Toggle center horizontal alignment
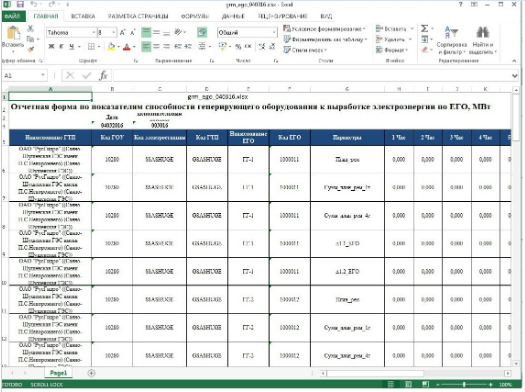 pyautogui.click(x=156, y=47)
